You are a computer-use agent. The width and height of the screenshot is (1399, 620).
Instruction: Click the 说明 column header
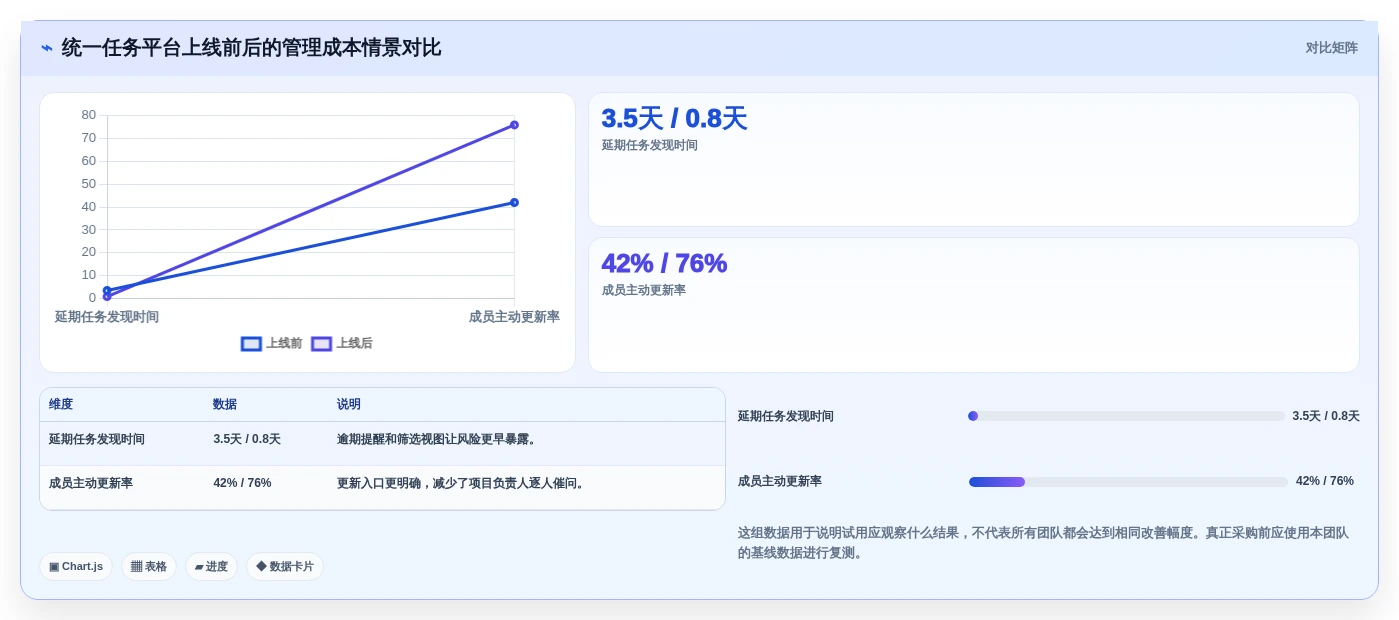[x=349, y=404]
